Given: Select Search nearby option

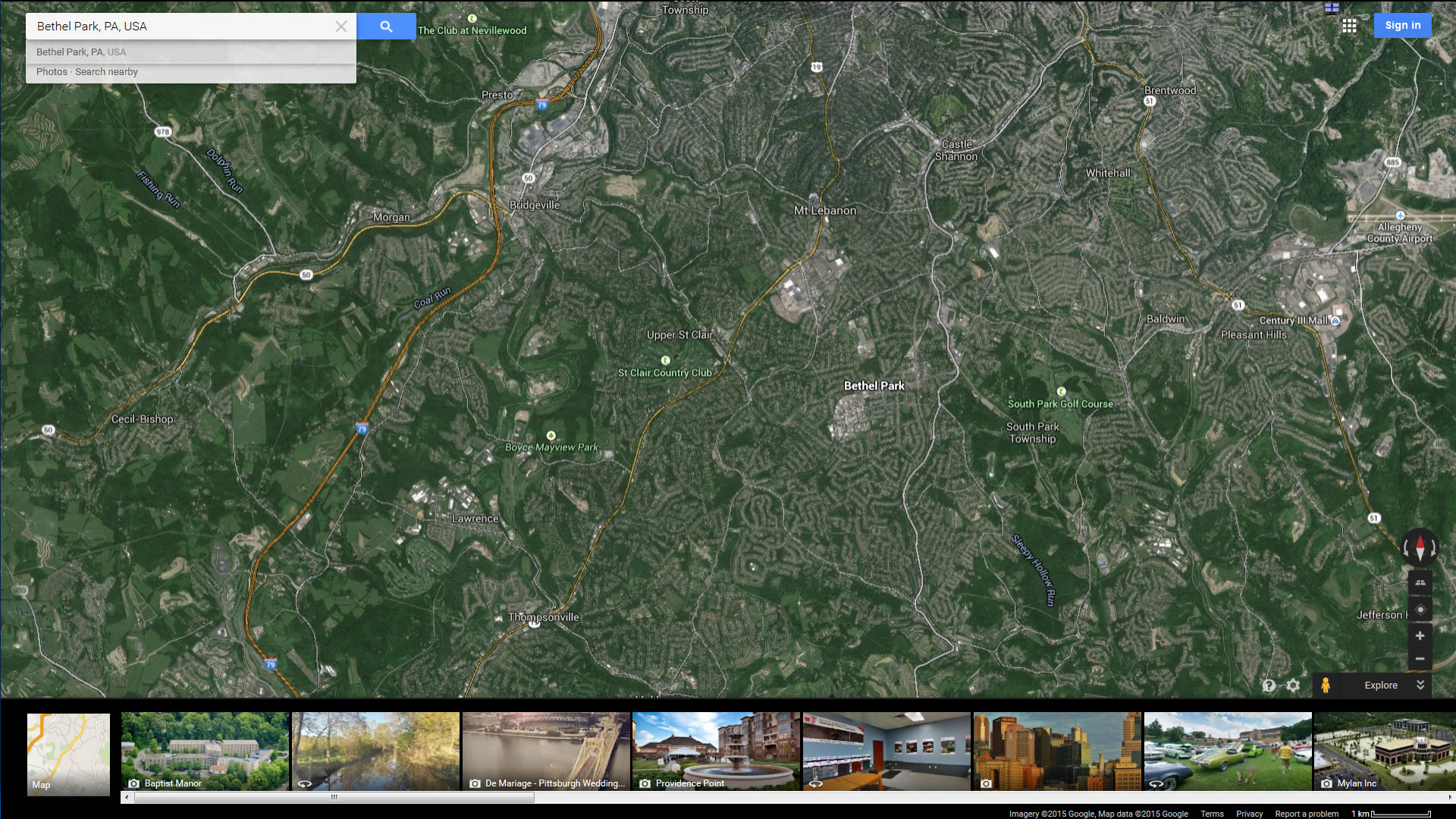Looking at the screenshot, I should click(x=106, y=72).
